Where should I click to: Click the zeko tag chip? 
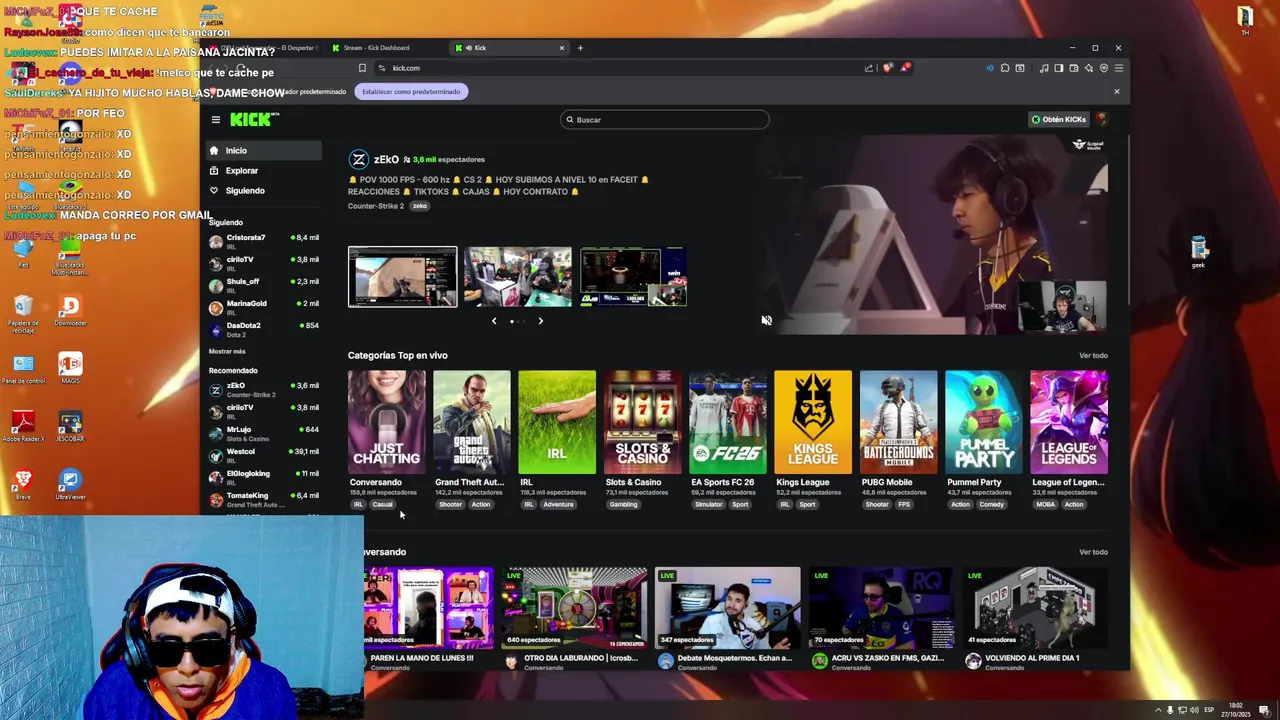420,206
